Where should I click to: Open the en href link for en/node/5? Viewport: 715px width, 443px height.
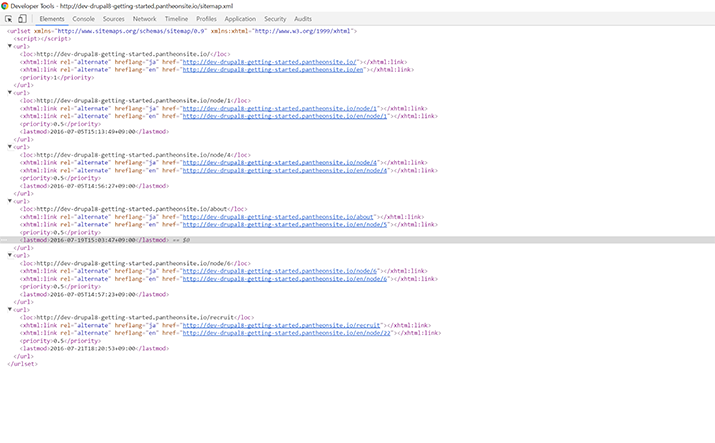pyautogui.click(x=285, y=225)
